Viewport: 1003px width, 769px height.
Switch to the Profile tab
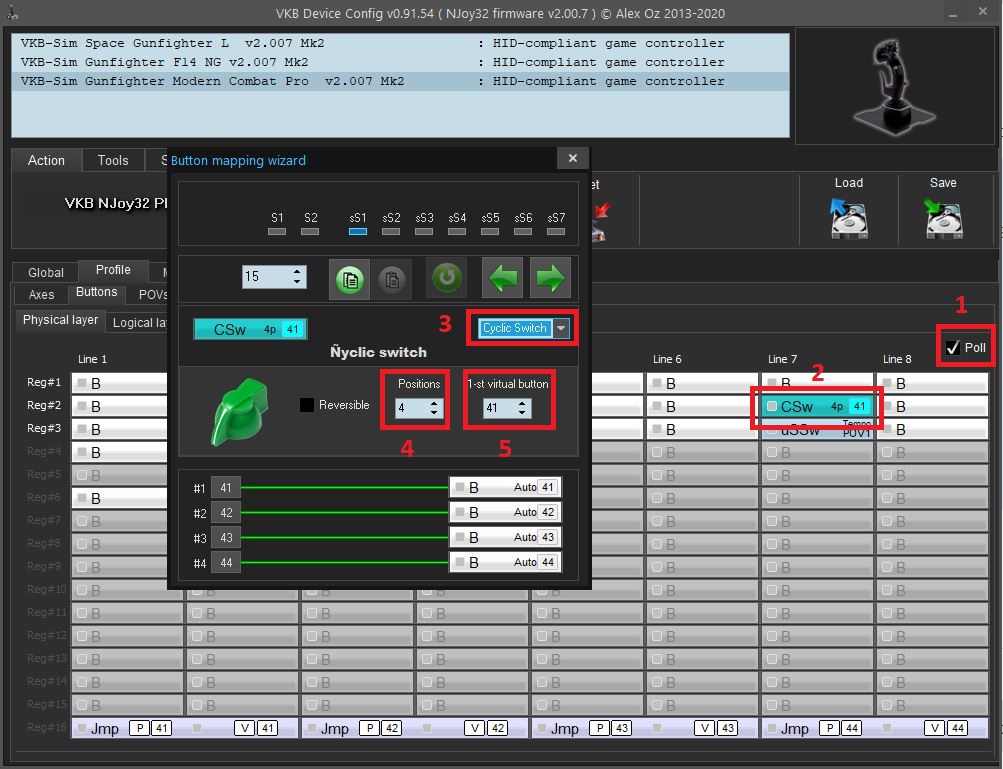pyautogui.click(x=113, y=270)
